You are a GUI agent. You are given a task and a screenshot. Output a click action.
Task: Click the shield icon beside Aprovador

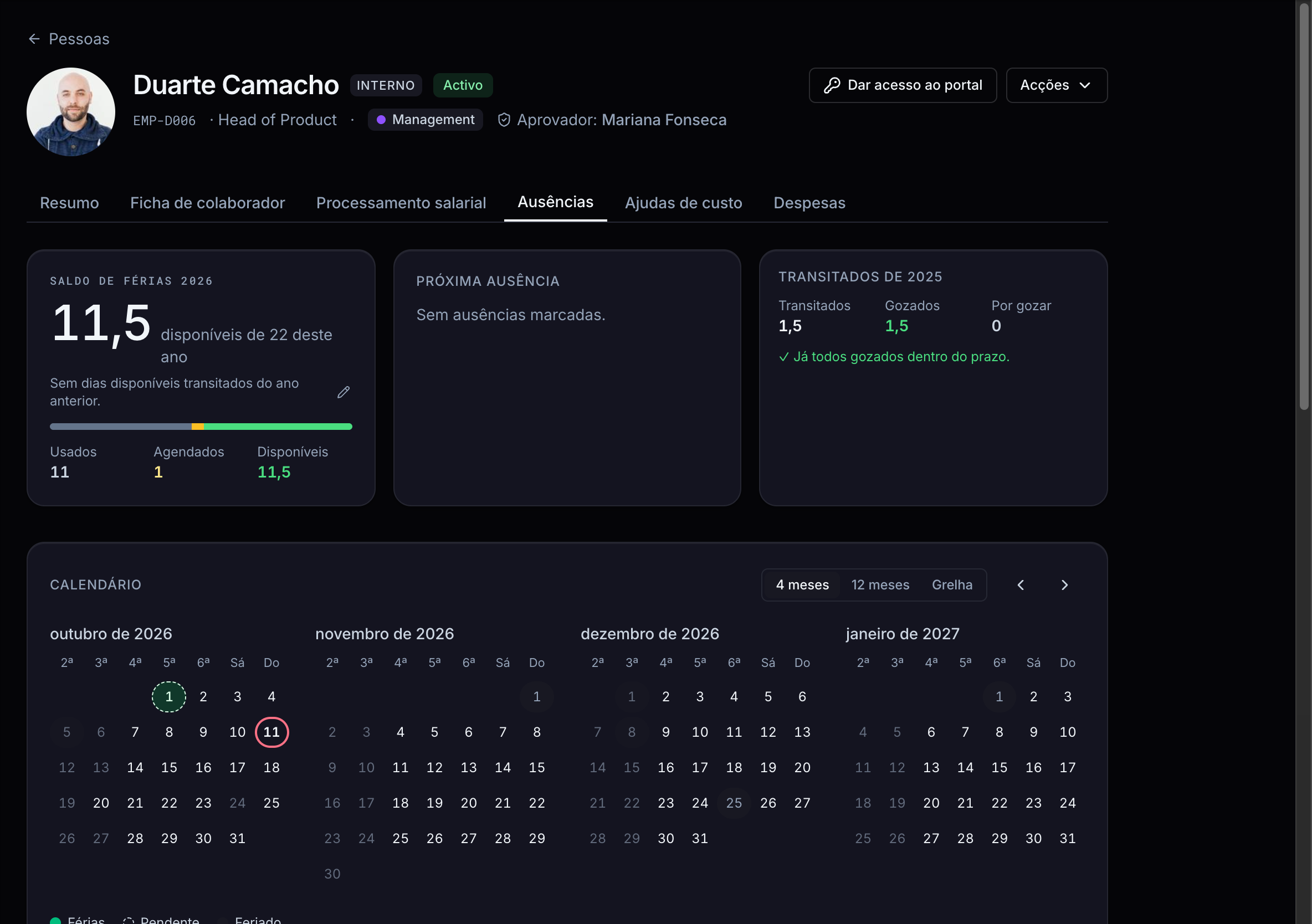[x=504, y=120]
